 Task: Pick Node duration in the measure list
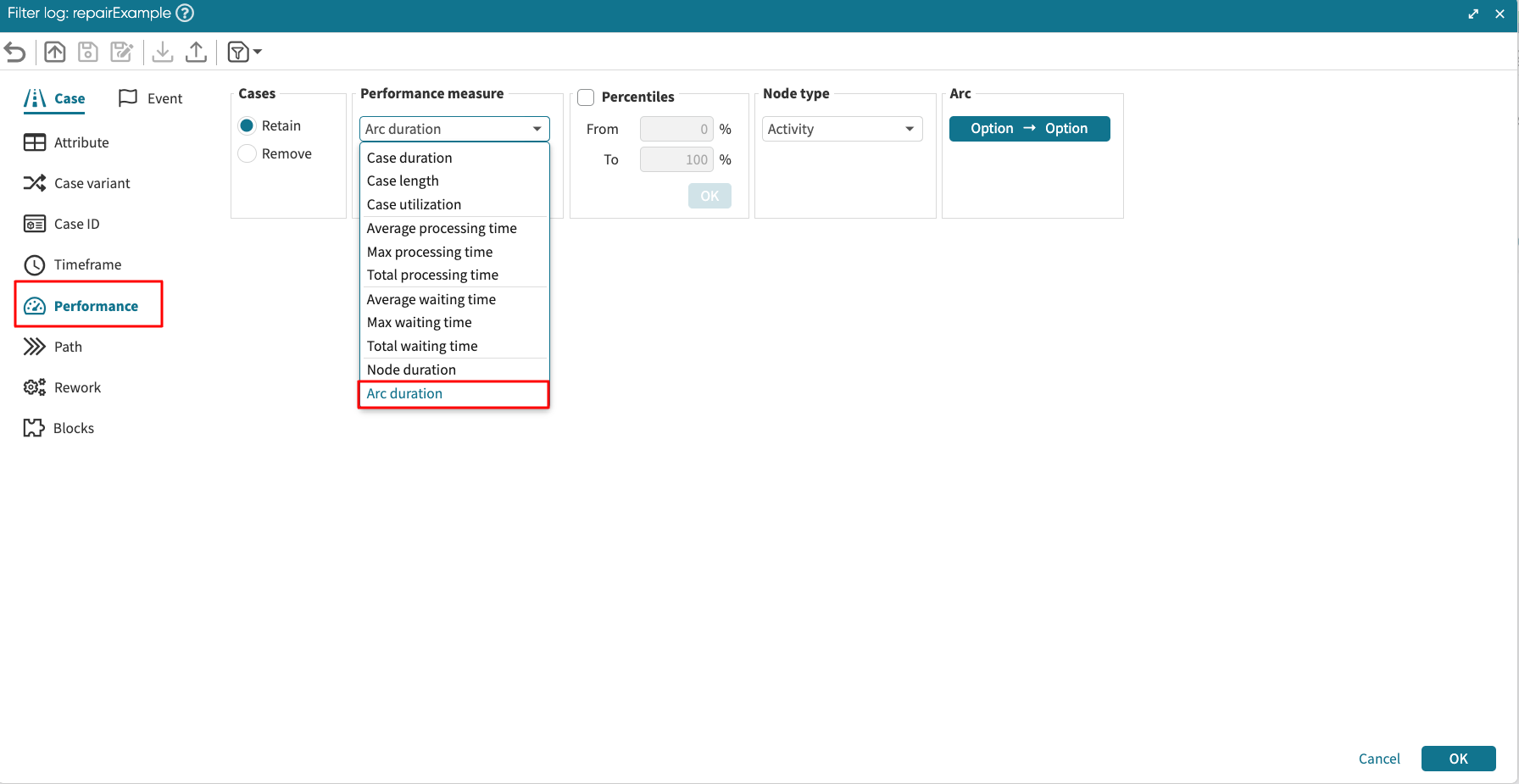411,370
